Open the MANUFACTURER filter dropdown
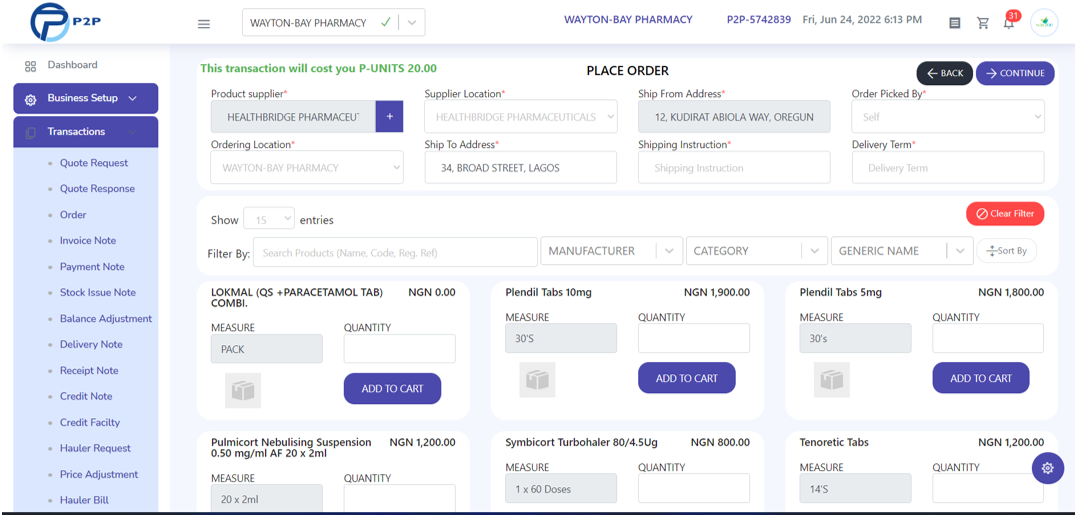1085x518 pixels. [x=611, y=251]
